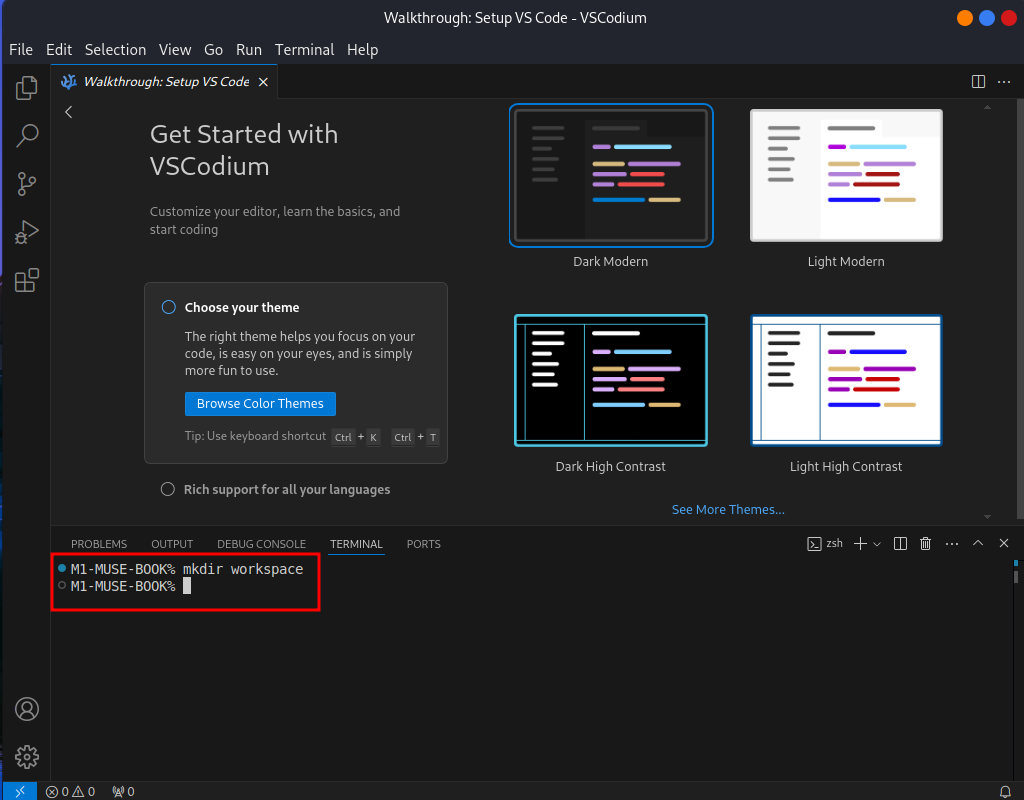Follow the See More Themes link
The height and width of the screenshot is (800, 1024).
pos(728,509)
